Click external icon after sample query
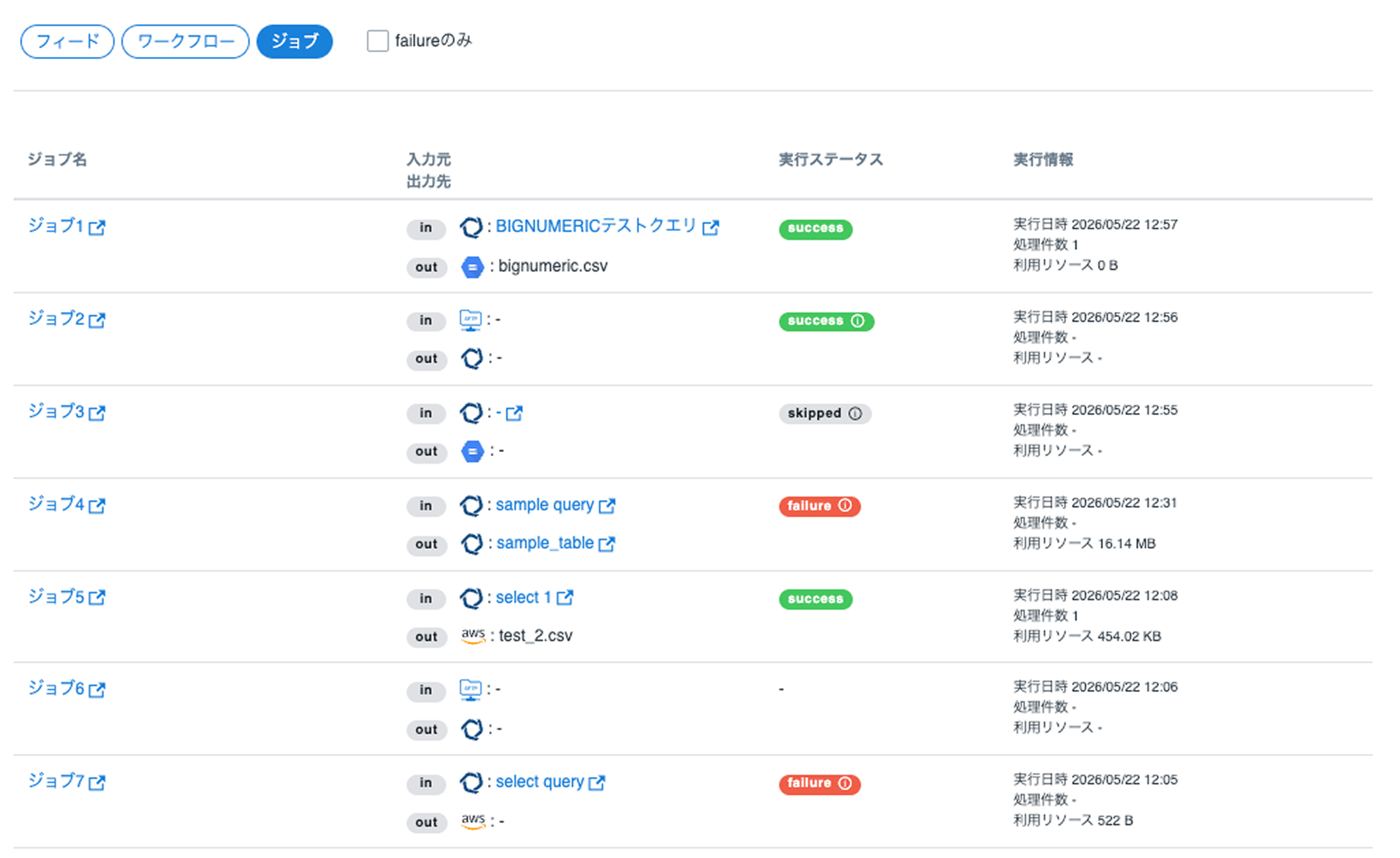The image size is (1400, 858). [x=608, y=506]
